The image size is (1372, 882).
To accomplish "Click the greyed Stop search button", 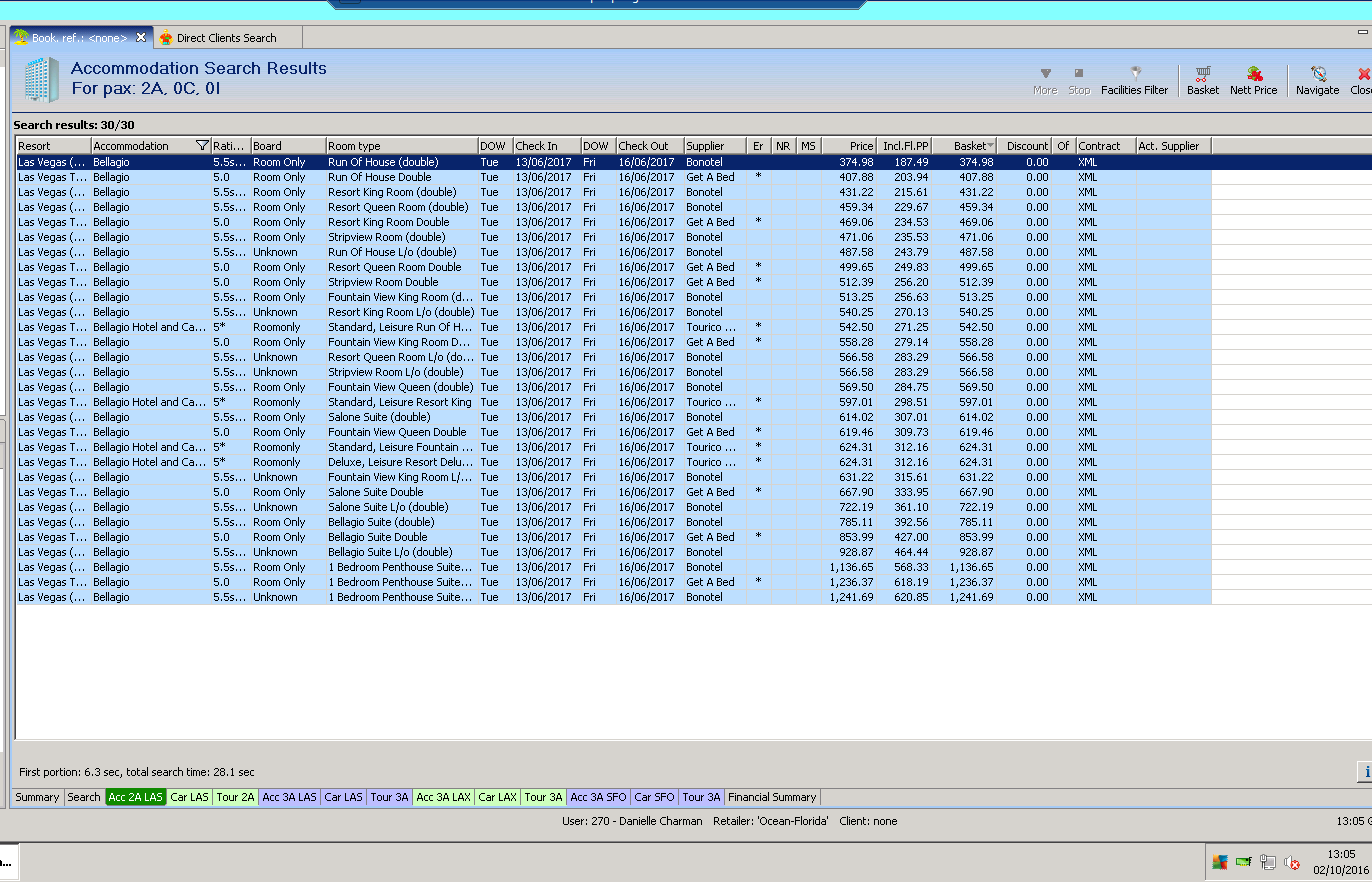I will point(1079,81).
